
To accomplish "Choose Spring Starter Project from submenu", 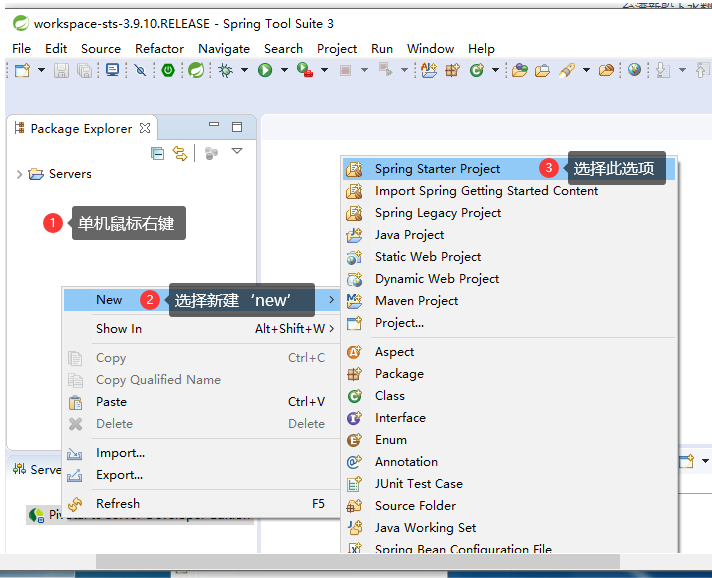I will 509,169.
